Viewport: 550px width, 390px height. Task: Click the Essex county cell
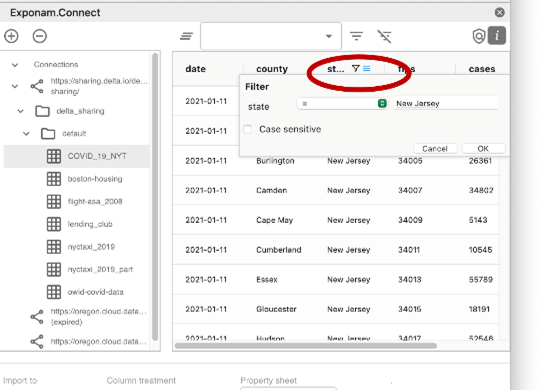pos(267,280)
